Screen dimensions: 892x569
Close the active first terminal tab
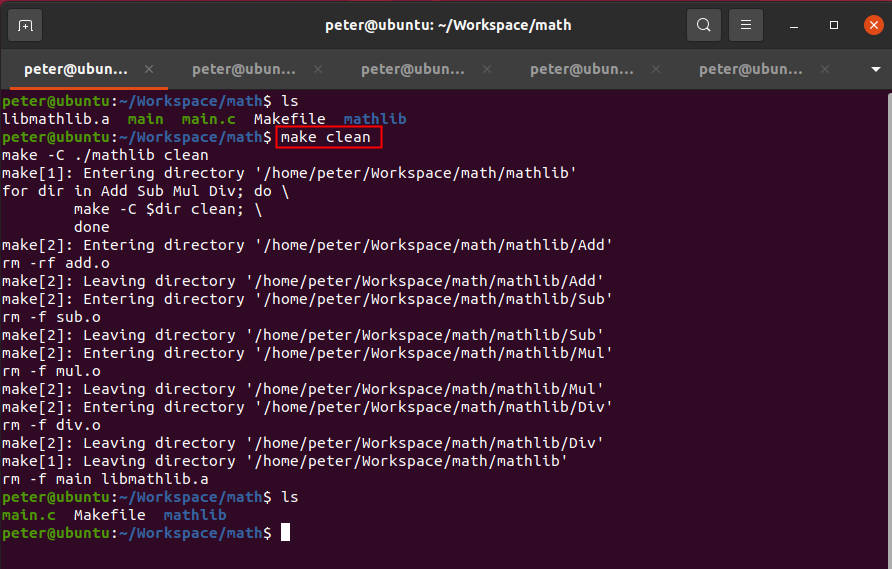tap(149, 69)
